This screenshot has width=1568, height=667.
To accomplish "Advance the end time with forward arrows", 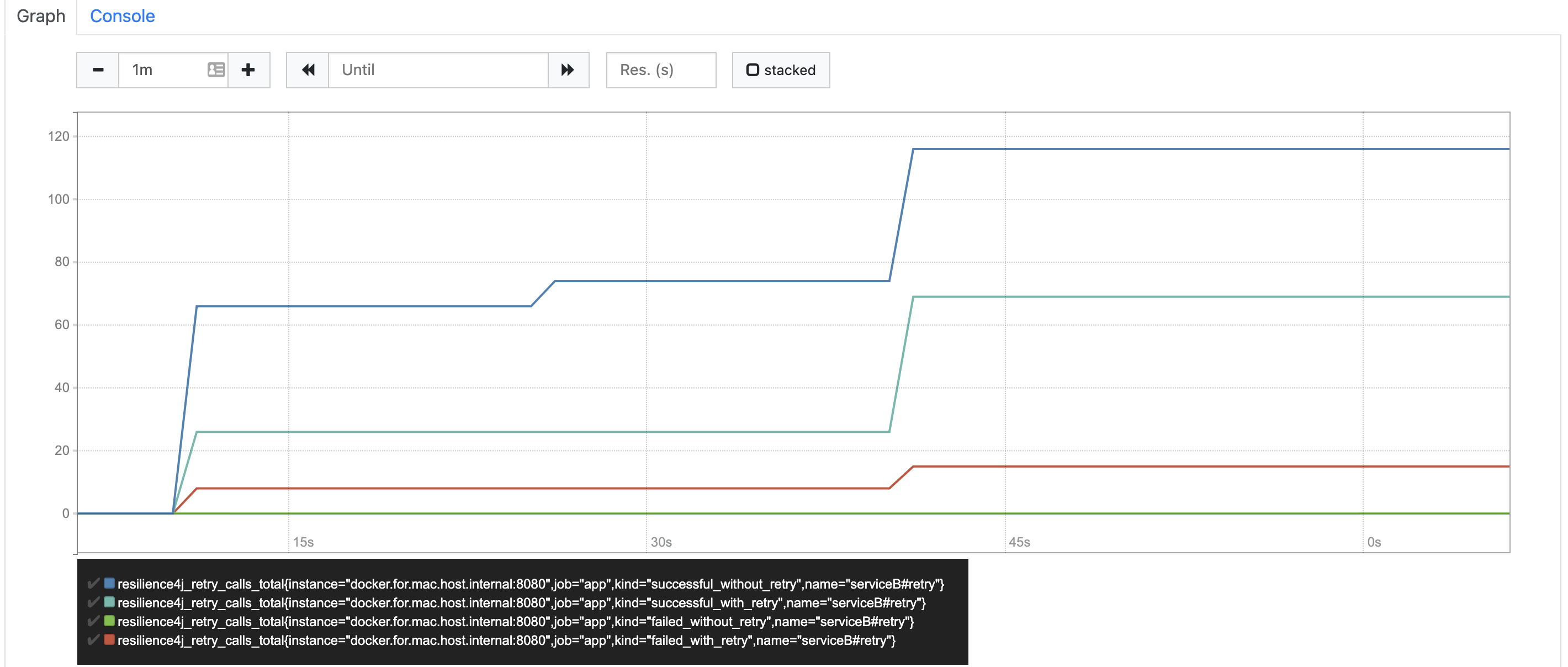I will (568, 70).
